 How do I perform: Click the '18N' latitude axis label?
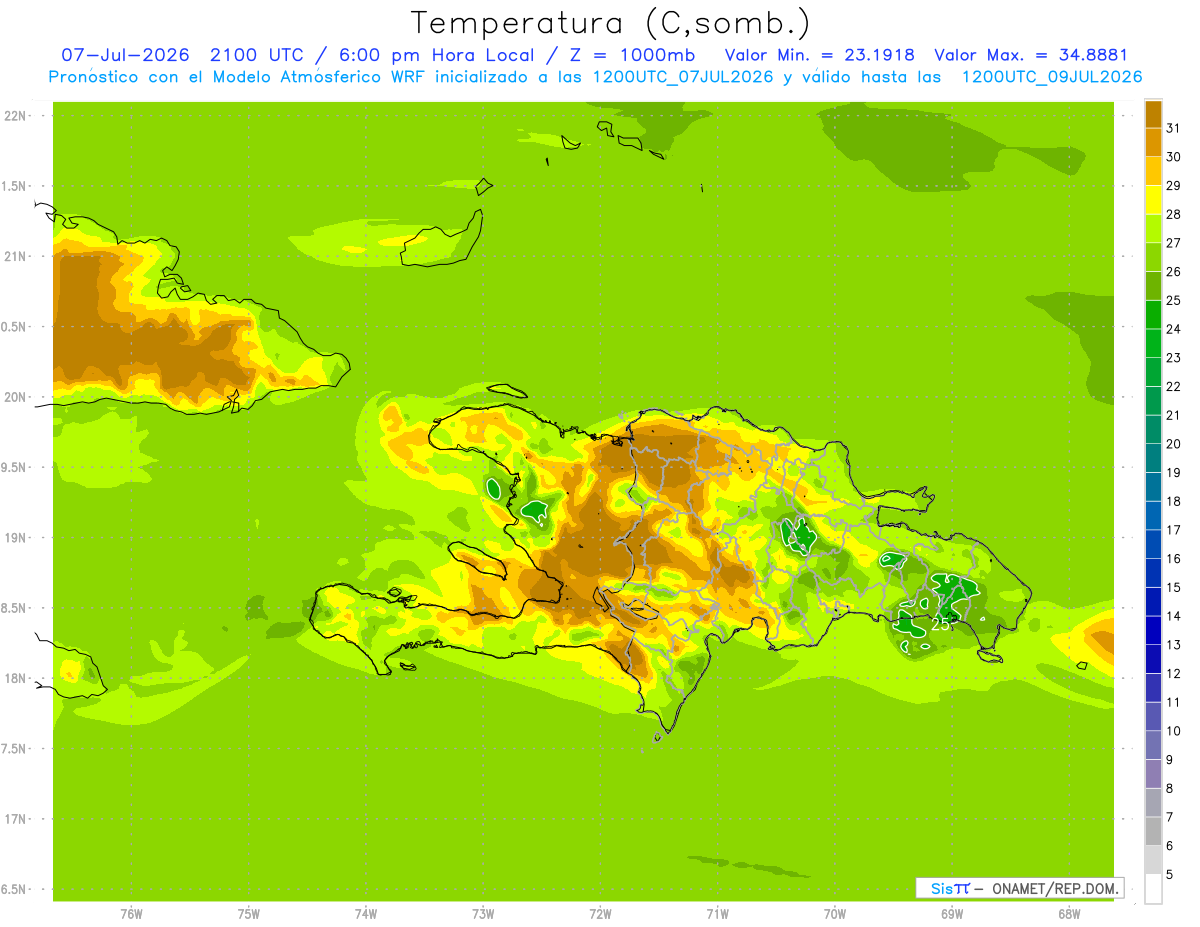pyautogui.click(x=14, y=678)
